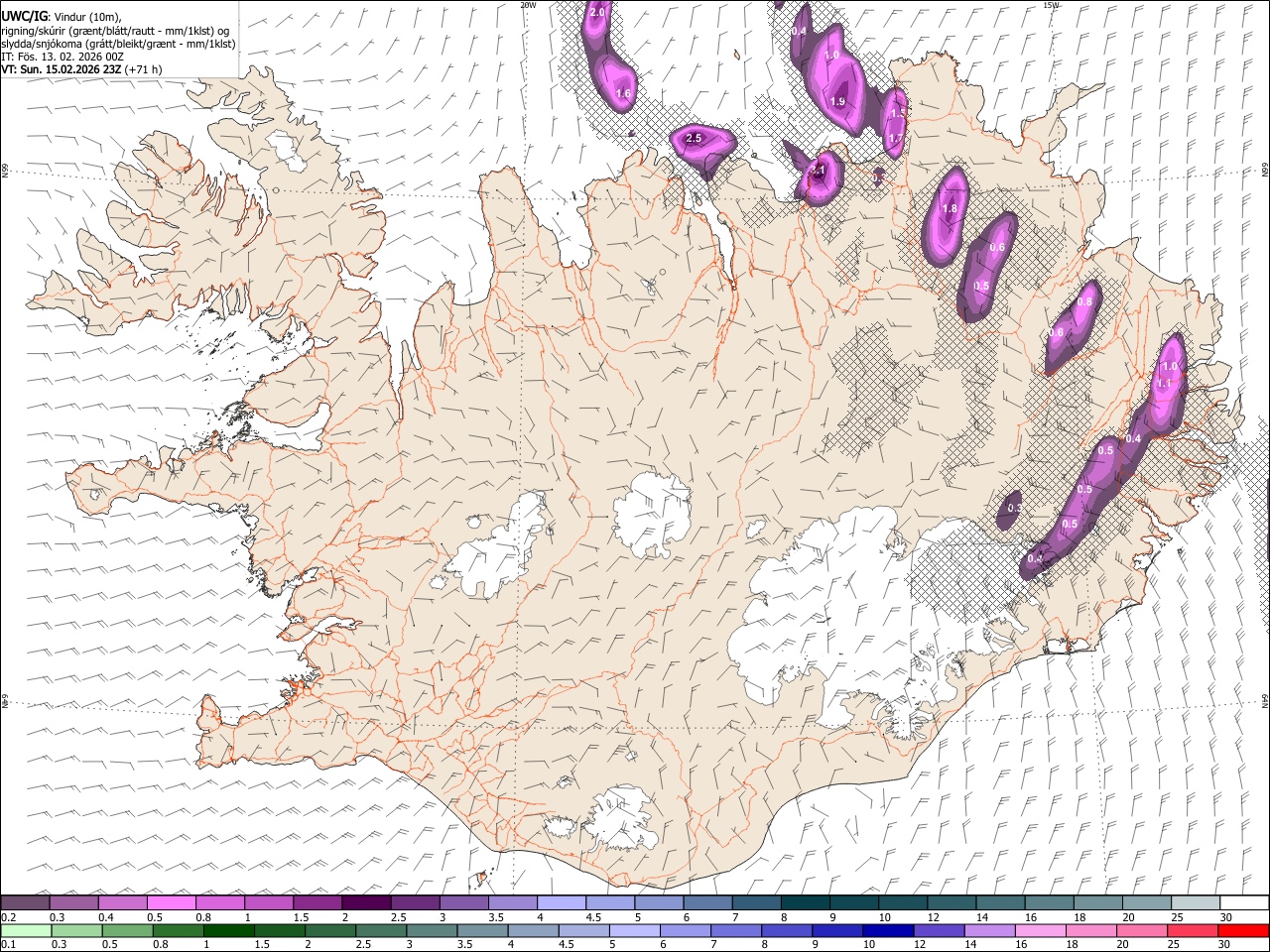Click the 'IT: Fös. 13. 02. 2026 00Z' line
The height and width of the screenshot is (952, 1270).
pyautogui.click(x=63, y=57)
